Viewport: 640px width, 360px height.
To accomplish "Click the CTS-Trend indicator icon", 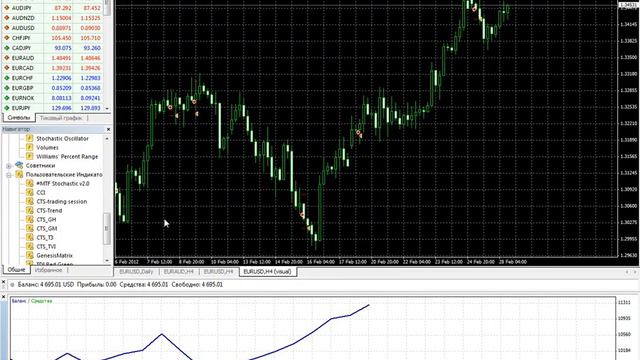I will point(29,210).
